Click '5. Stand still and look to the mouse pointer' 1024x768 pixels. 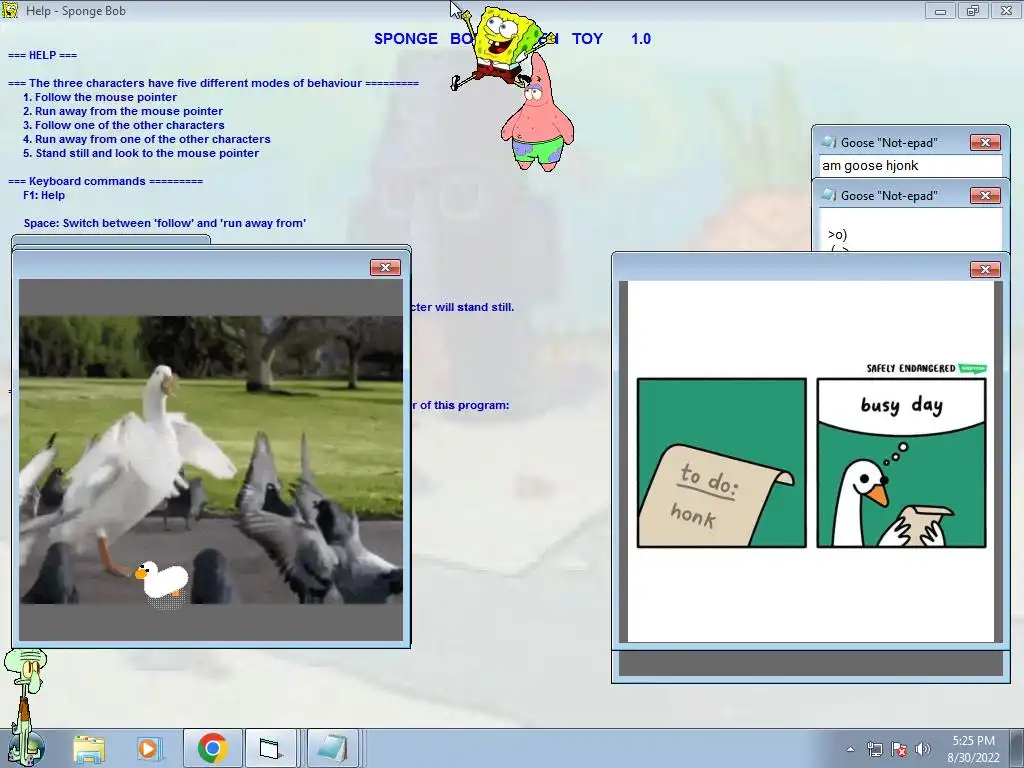[x=141, y=153]
